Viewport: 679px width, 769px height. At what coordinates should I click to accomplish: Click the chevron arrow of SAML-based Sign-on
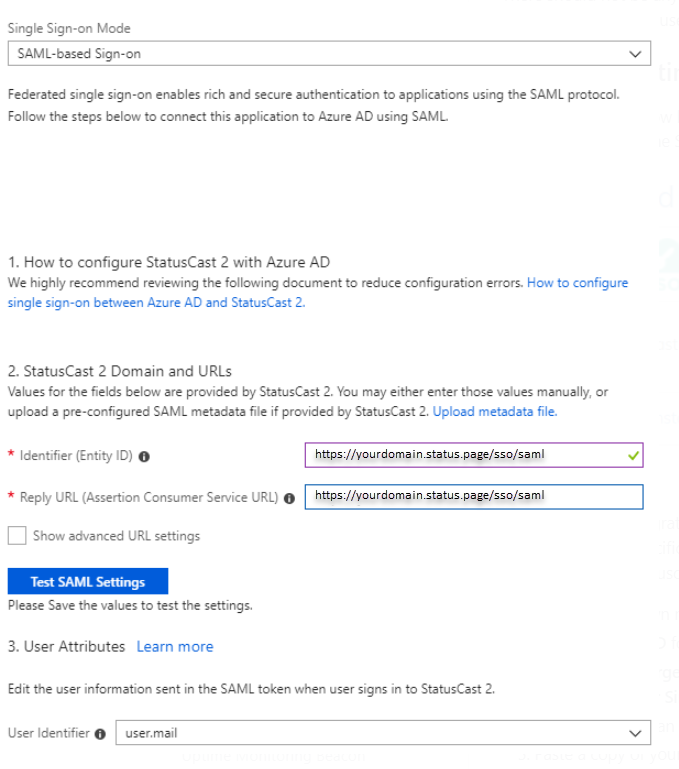coord(635,54)
